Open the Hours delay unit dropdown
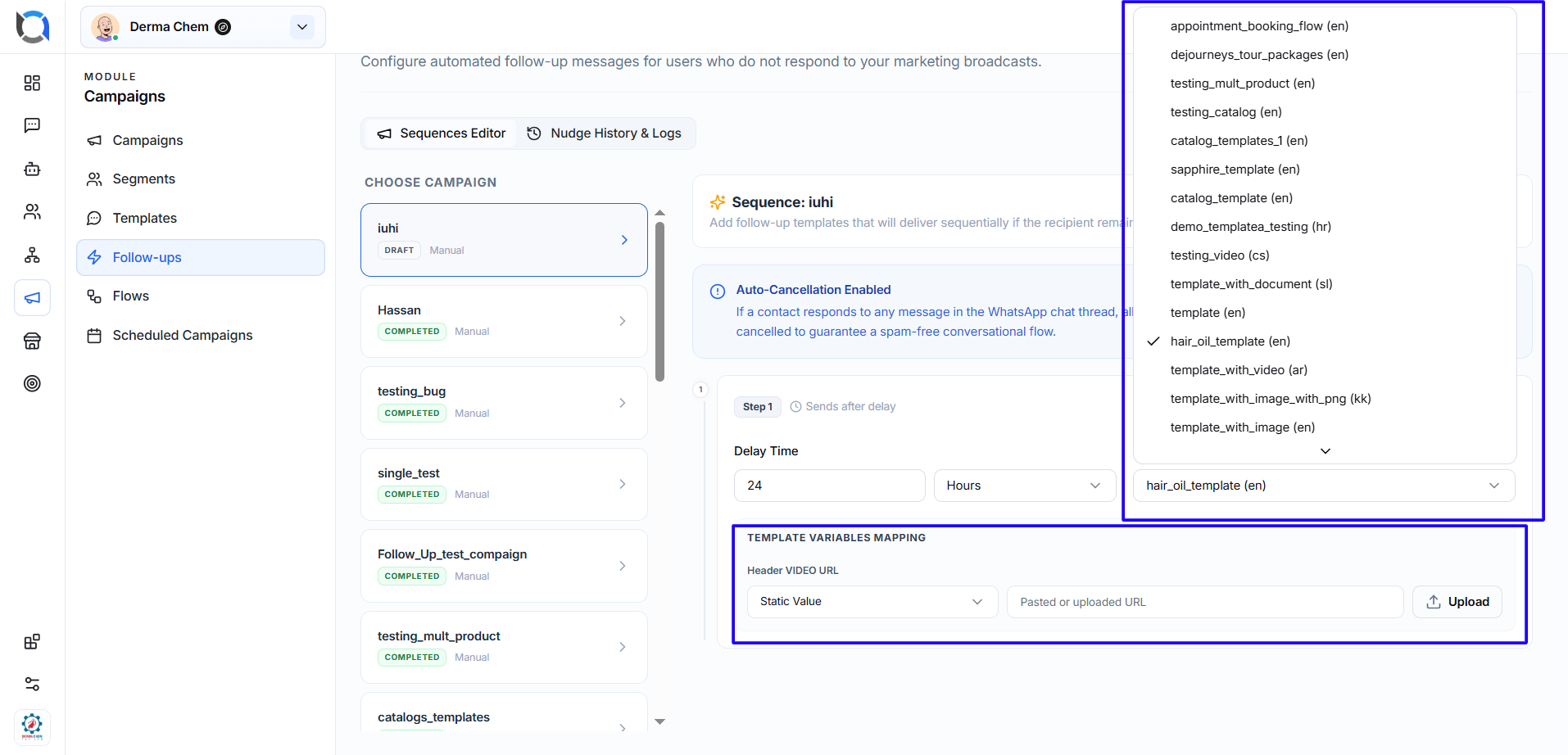The height and width of the screenshot is (755, 1568). (x=1024, y=486)
